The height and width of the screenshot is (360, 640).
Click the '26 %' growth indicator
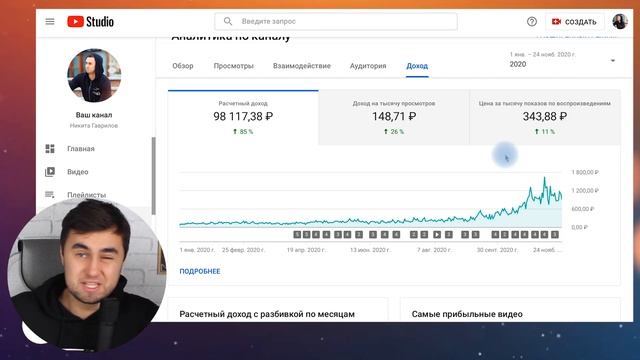coord(394,132)
